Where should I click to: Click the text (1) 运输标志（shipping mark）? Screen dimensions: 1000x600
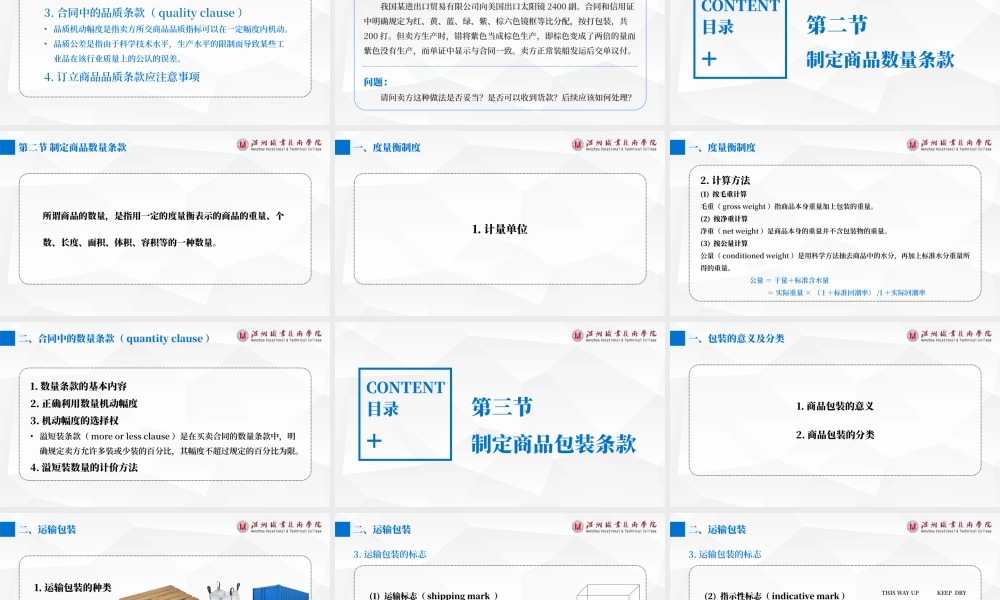(432, 594)
